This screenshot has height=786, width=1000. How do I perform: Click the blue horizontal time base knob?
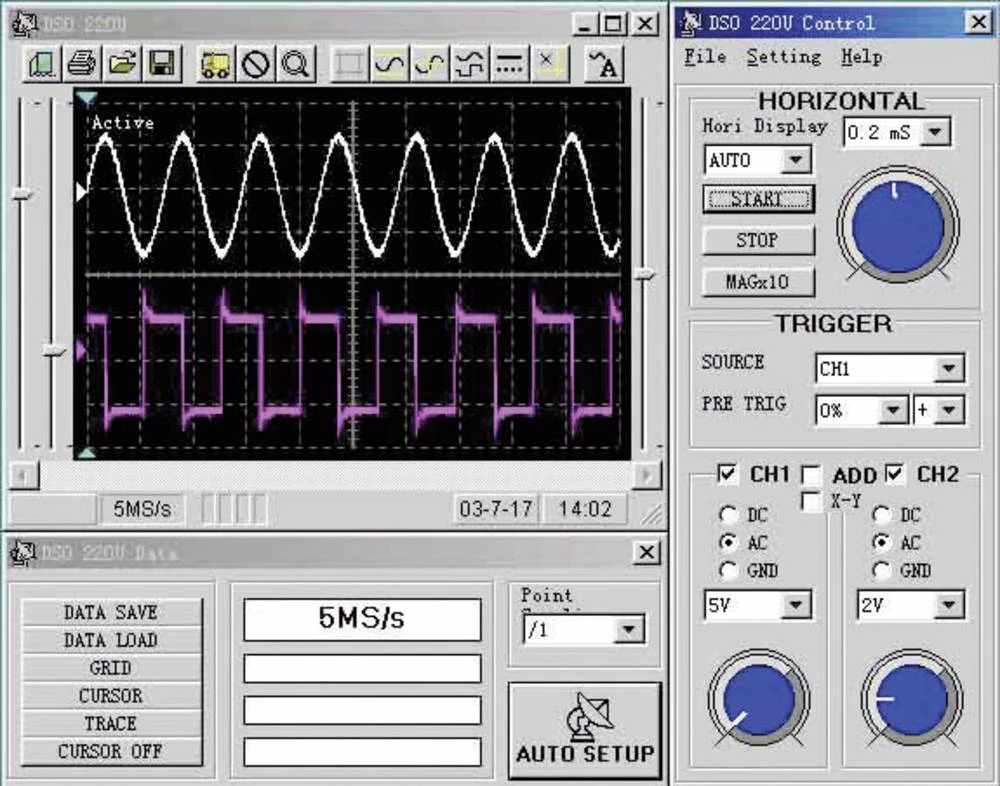tap(897, 226)
